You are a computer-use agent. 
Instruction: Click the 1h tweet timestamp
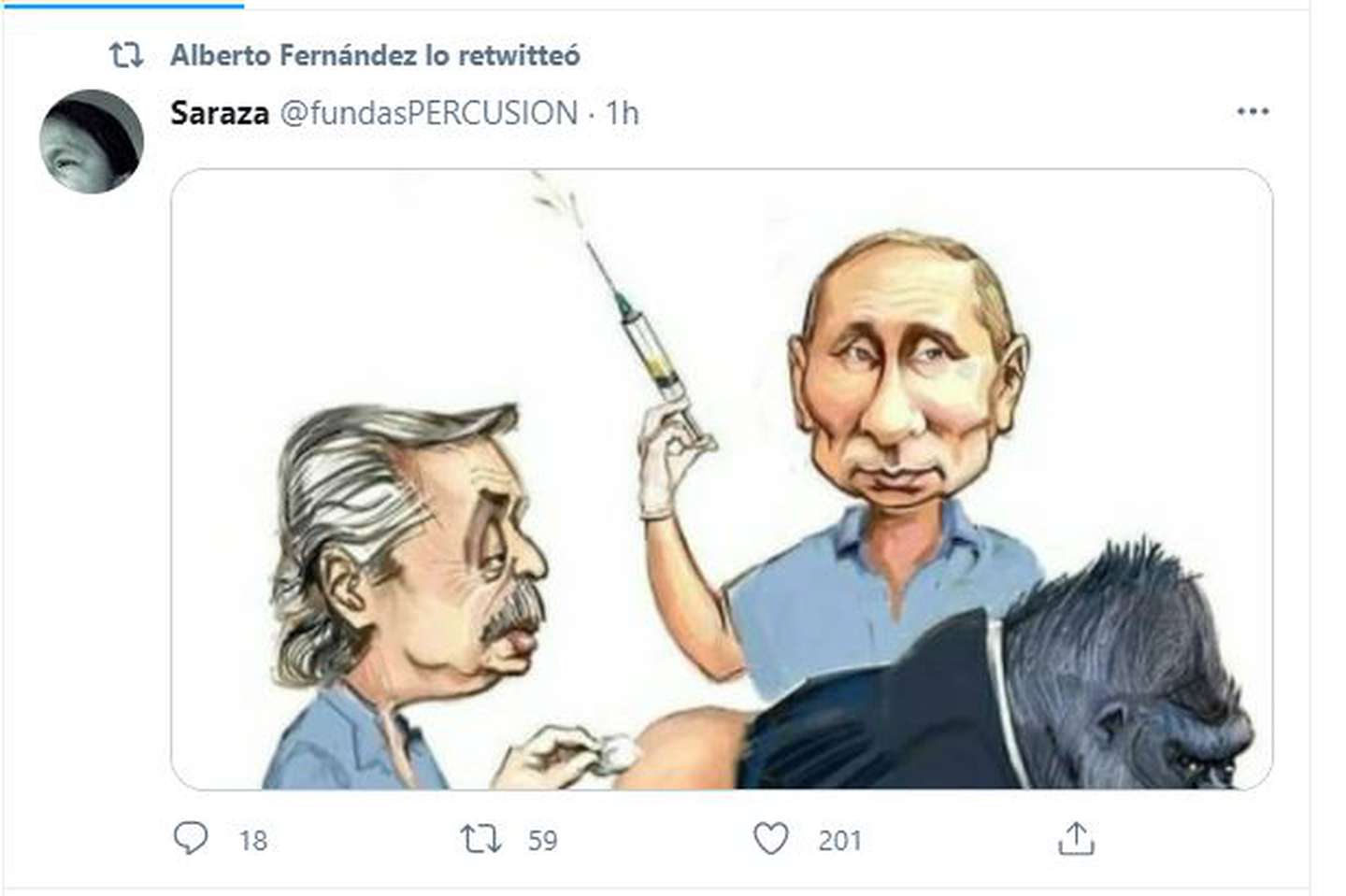coord(623,113)
